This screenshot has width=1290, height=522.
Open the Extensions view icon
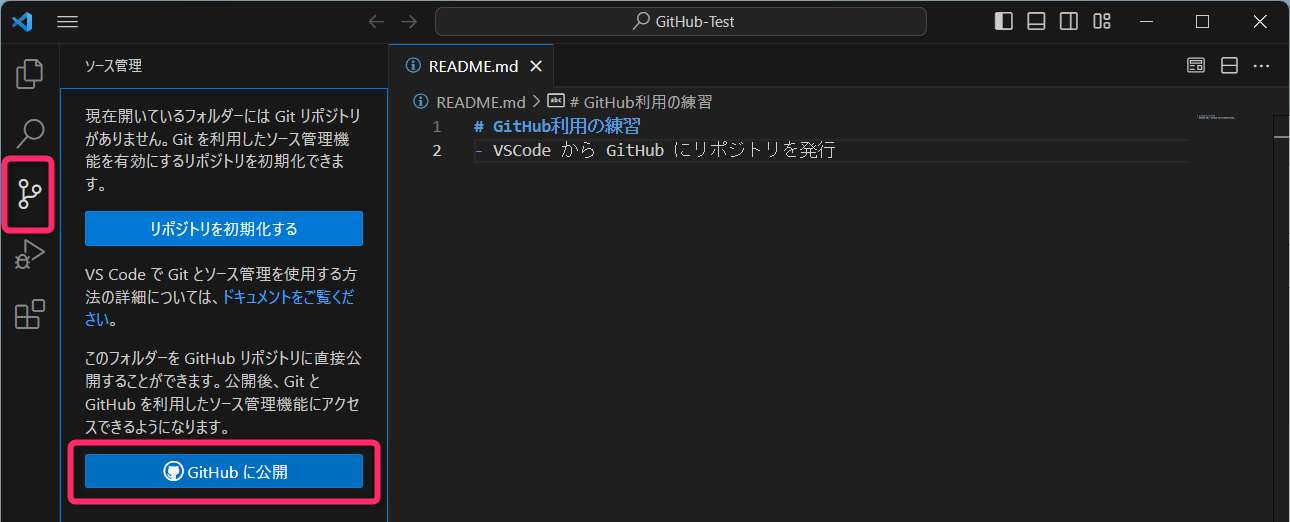(x=30, y=315)
